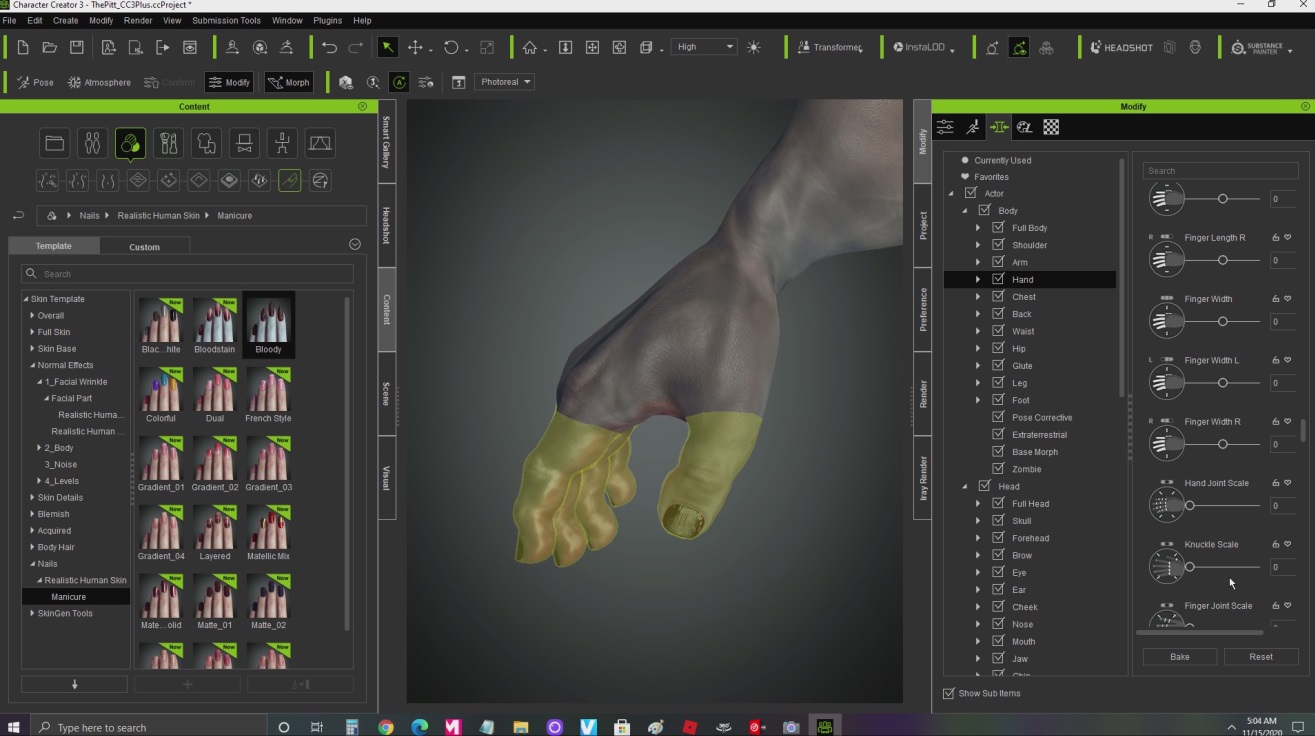1315x736 pixels.
Task: Switch to Pose mode
Action: 35,82
